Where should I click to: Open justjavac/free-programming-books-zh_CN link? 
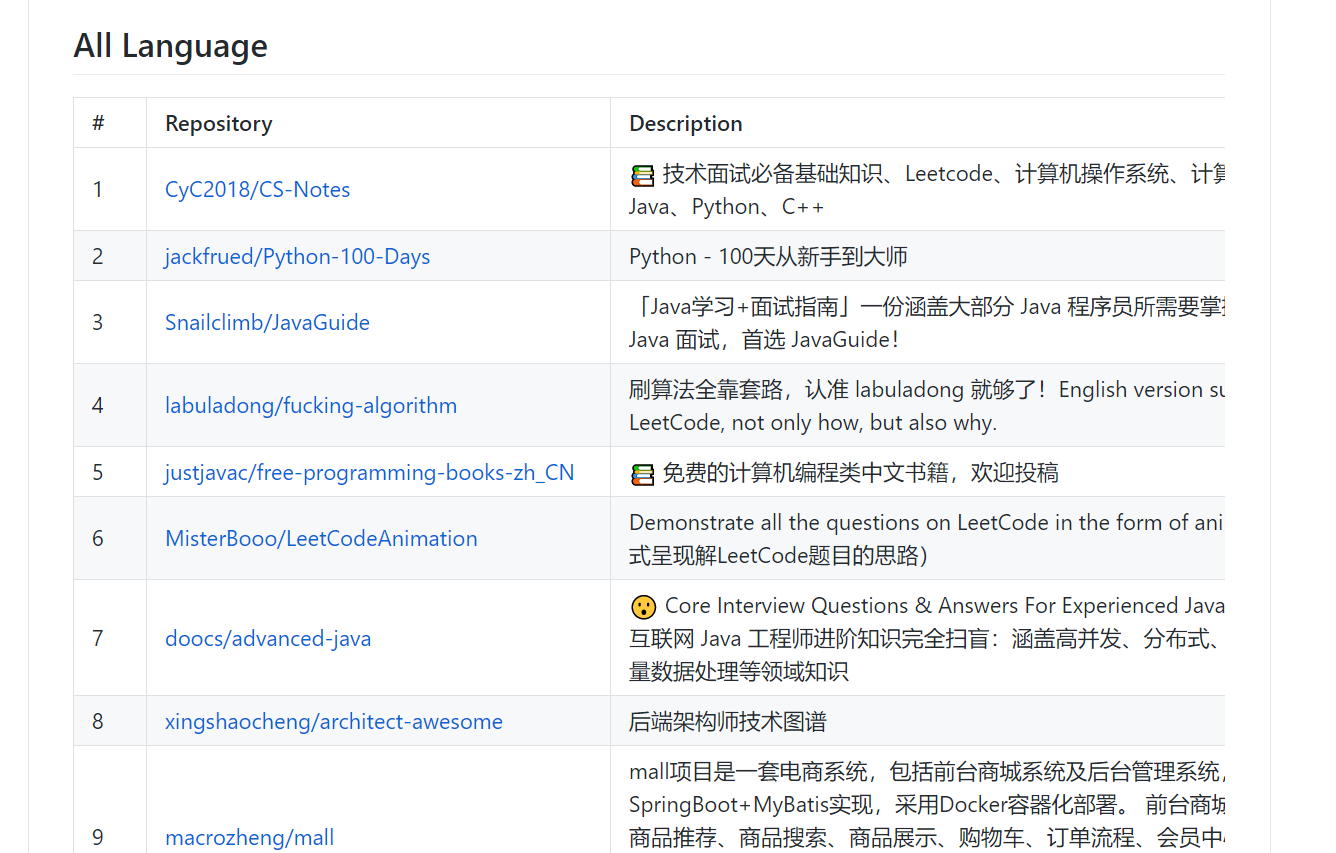tap(370, 472)
